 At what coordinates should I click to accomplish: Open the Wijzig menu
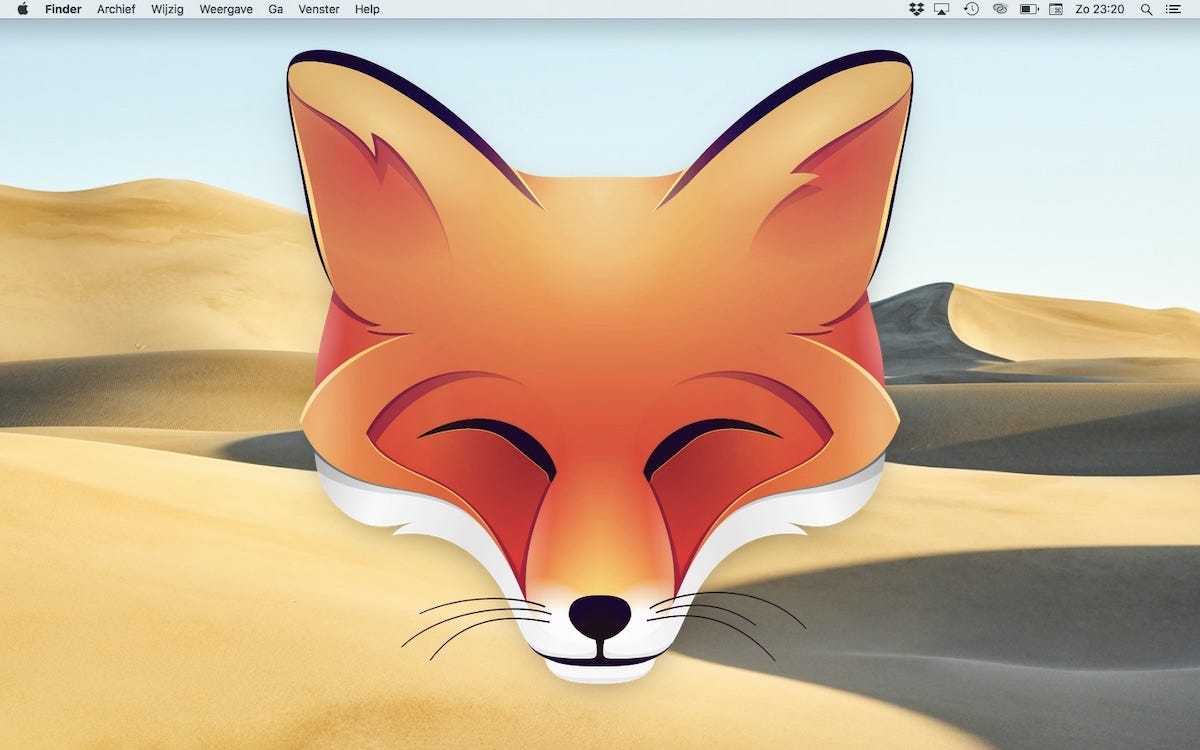168,9
